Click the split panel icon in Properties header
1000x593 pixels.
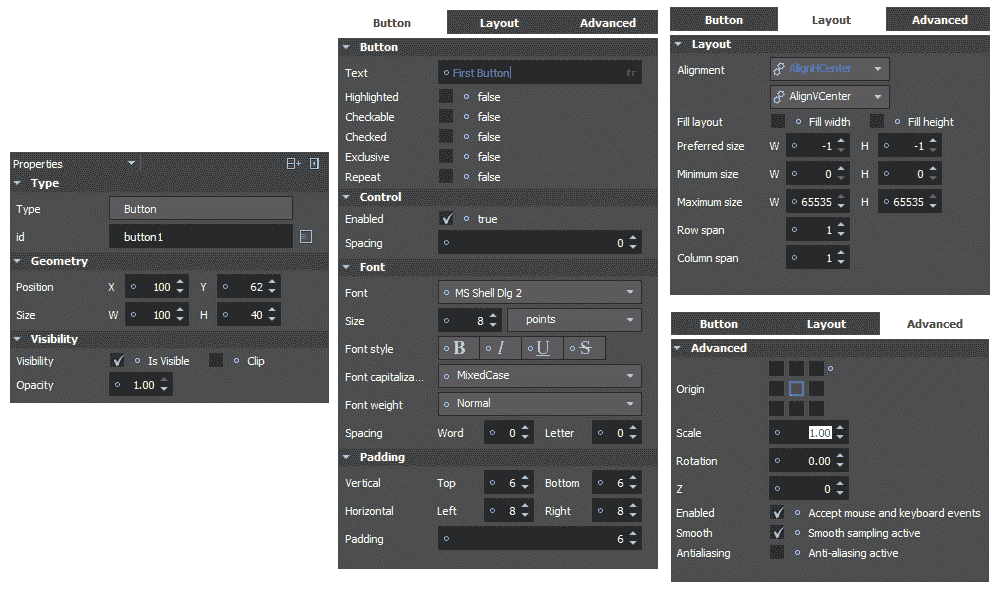coord(293,163)
